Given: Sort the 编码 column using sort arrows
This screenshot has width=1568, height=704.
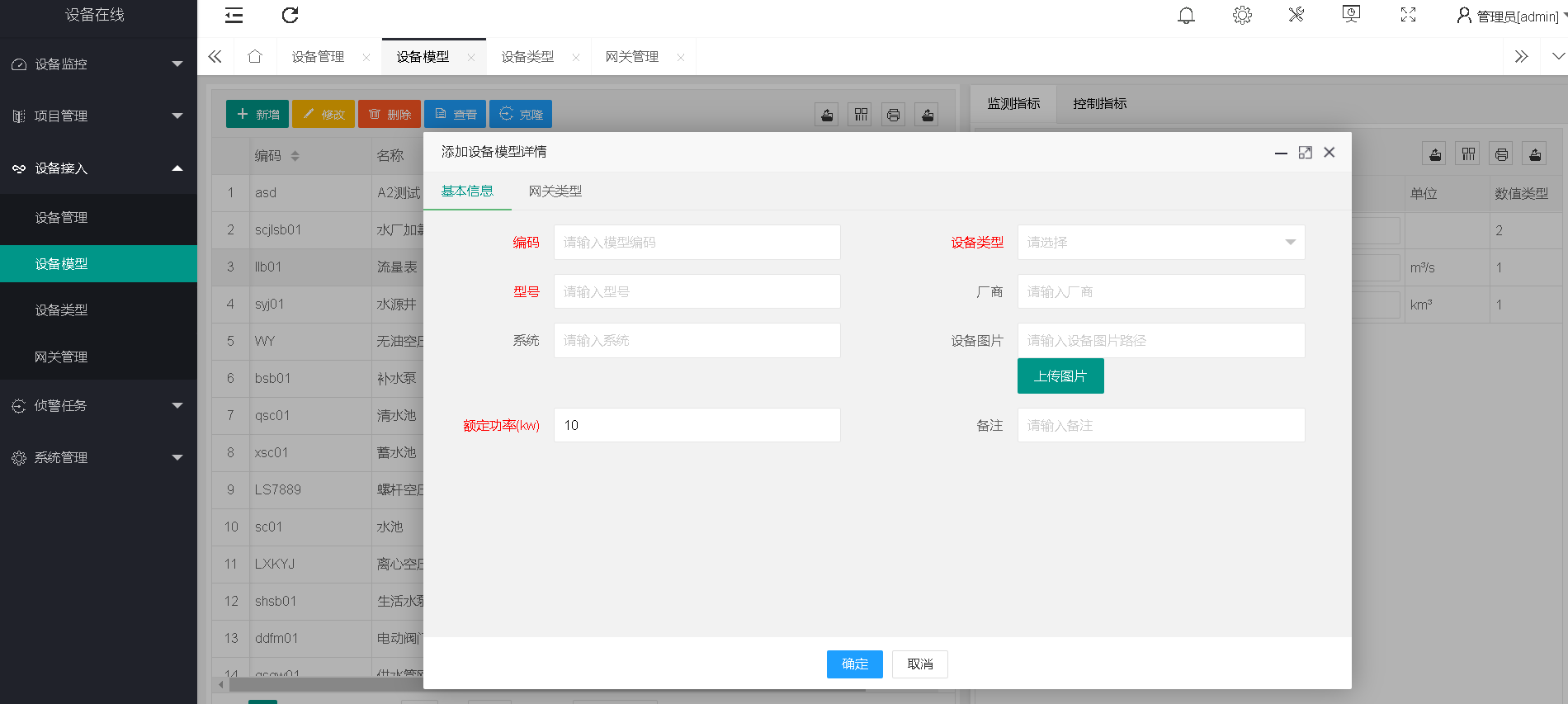Looking at the screenshot, I should [x=295, y=156].
